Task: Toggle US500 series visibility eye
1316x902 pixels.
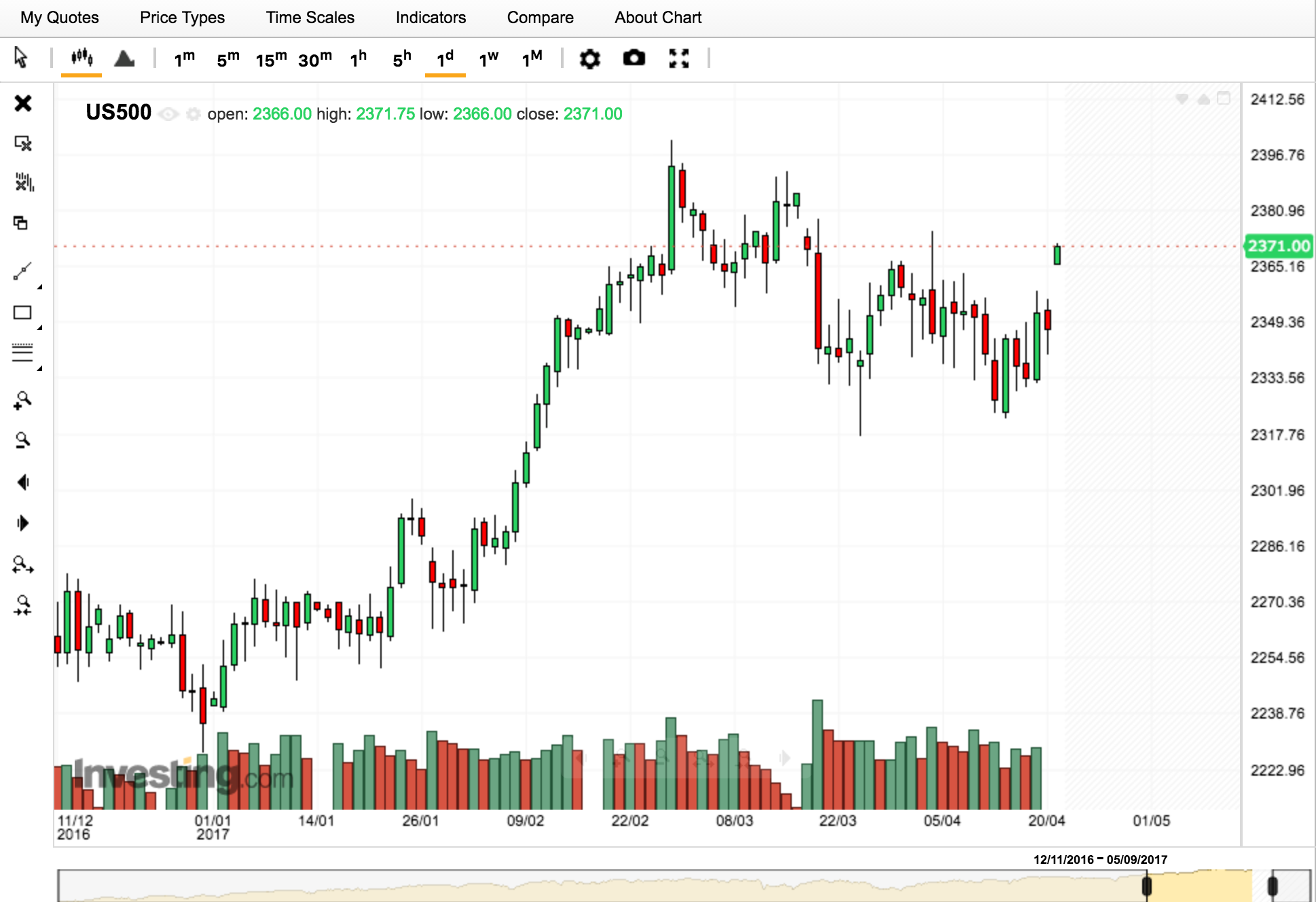Action: point(168,114)
